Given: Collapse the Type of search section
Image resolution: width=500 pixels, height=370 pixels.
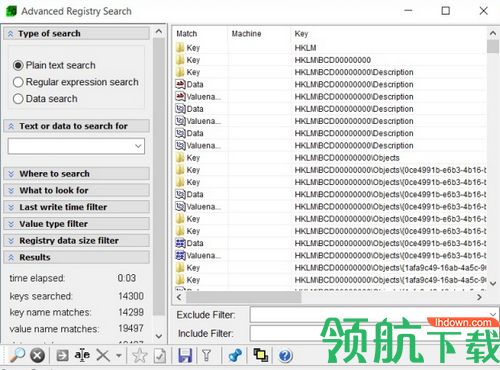Looking at the screenshot, I should click(x=76, y=34).
